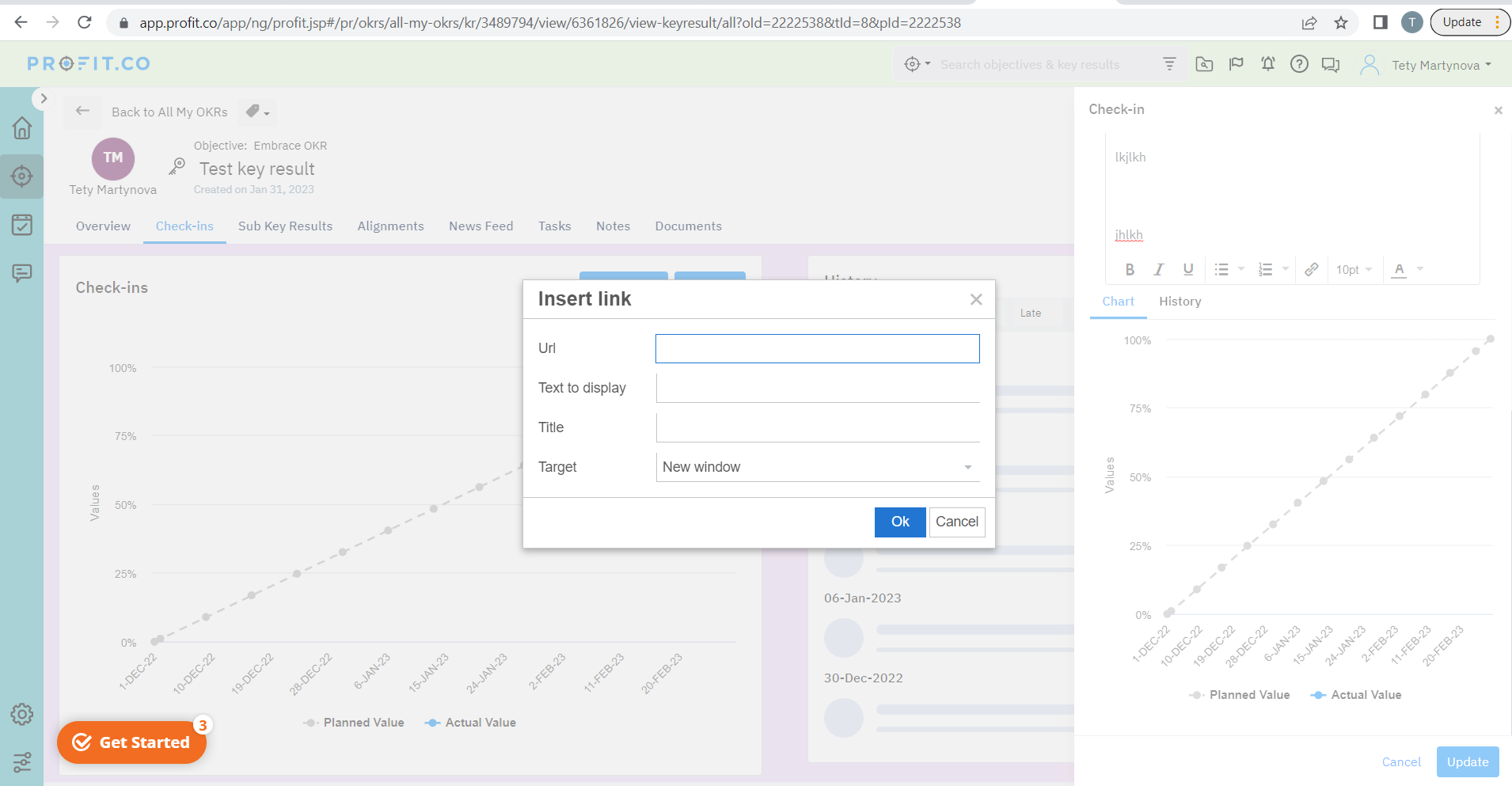Screen dimensions: 1512x786
Task: Go back using the Back arrow button
Action: pos(82,112)
